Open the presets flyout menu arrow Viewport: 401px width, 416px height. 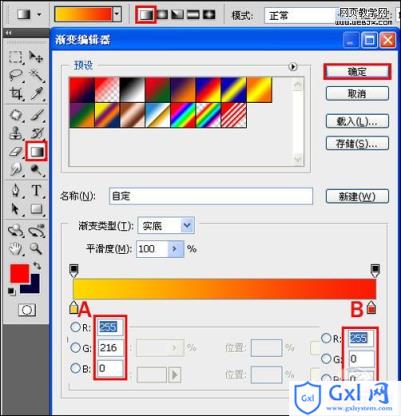coord(293,67)
